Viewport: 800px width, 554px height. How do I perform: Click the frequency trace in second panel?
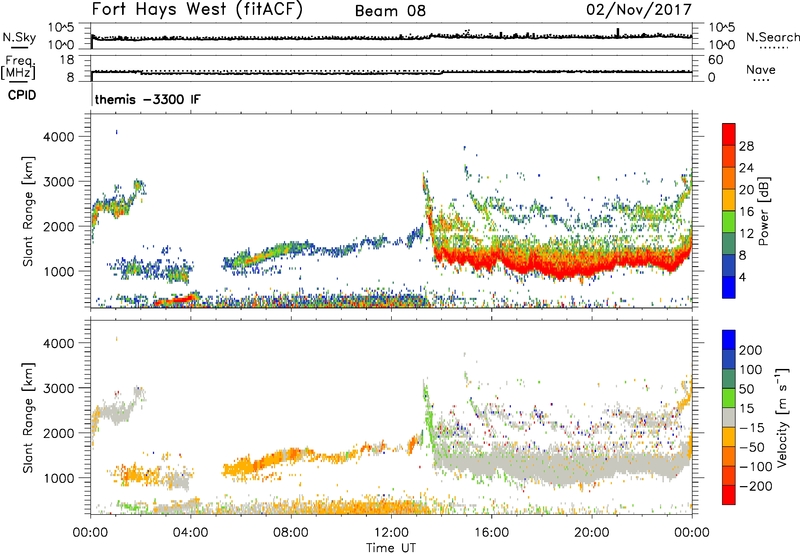[391, 73]
